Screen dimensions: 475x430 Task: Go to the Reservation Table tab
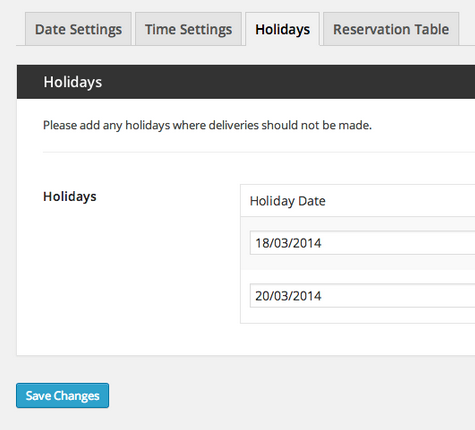391,29
